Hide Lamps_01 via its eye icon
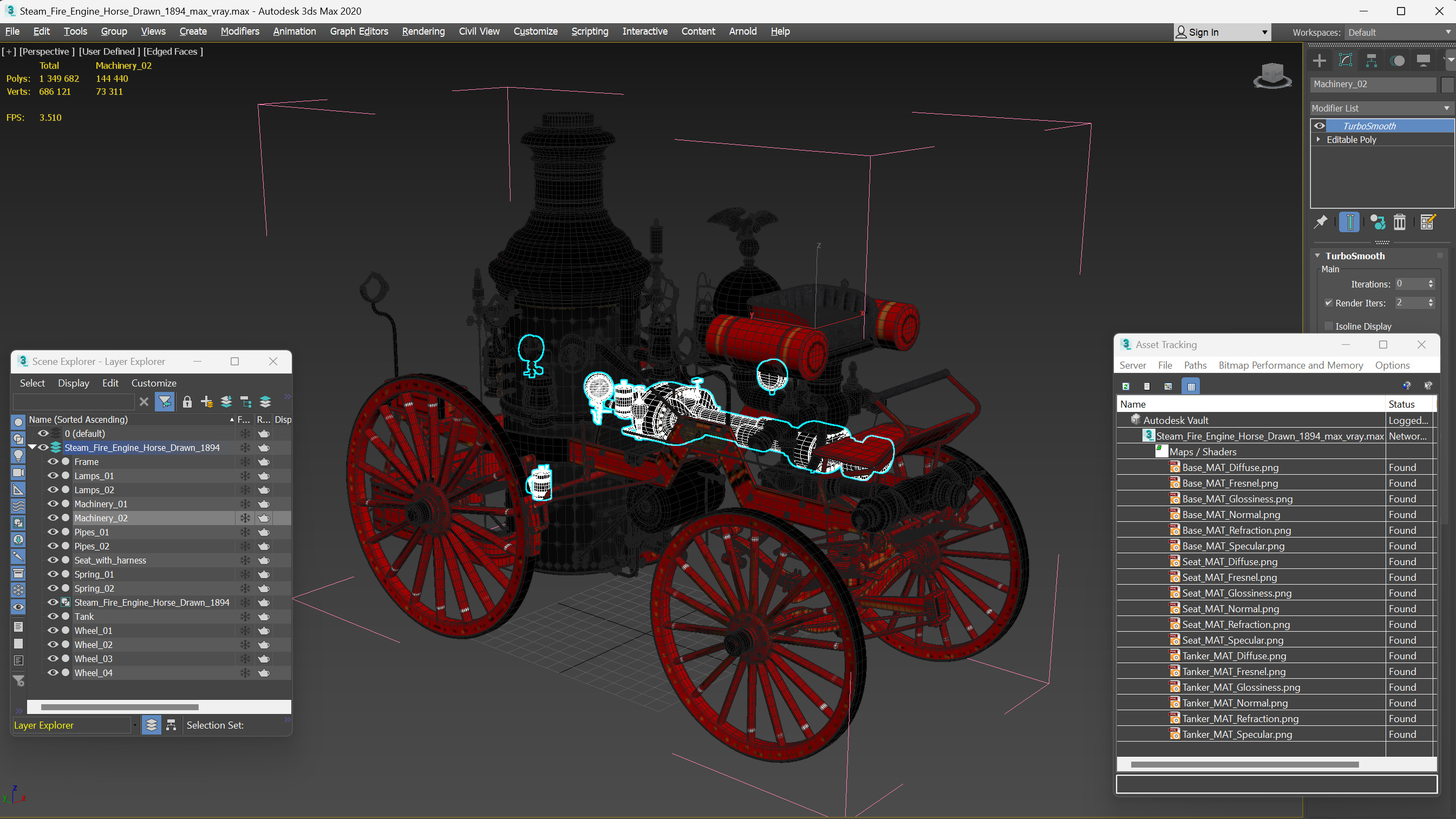1456x819 pixels. (x=53, y=476)
